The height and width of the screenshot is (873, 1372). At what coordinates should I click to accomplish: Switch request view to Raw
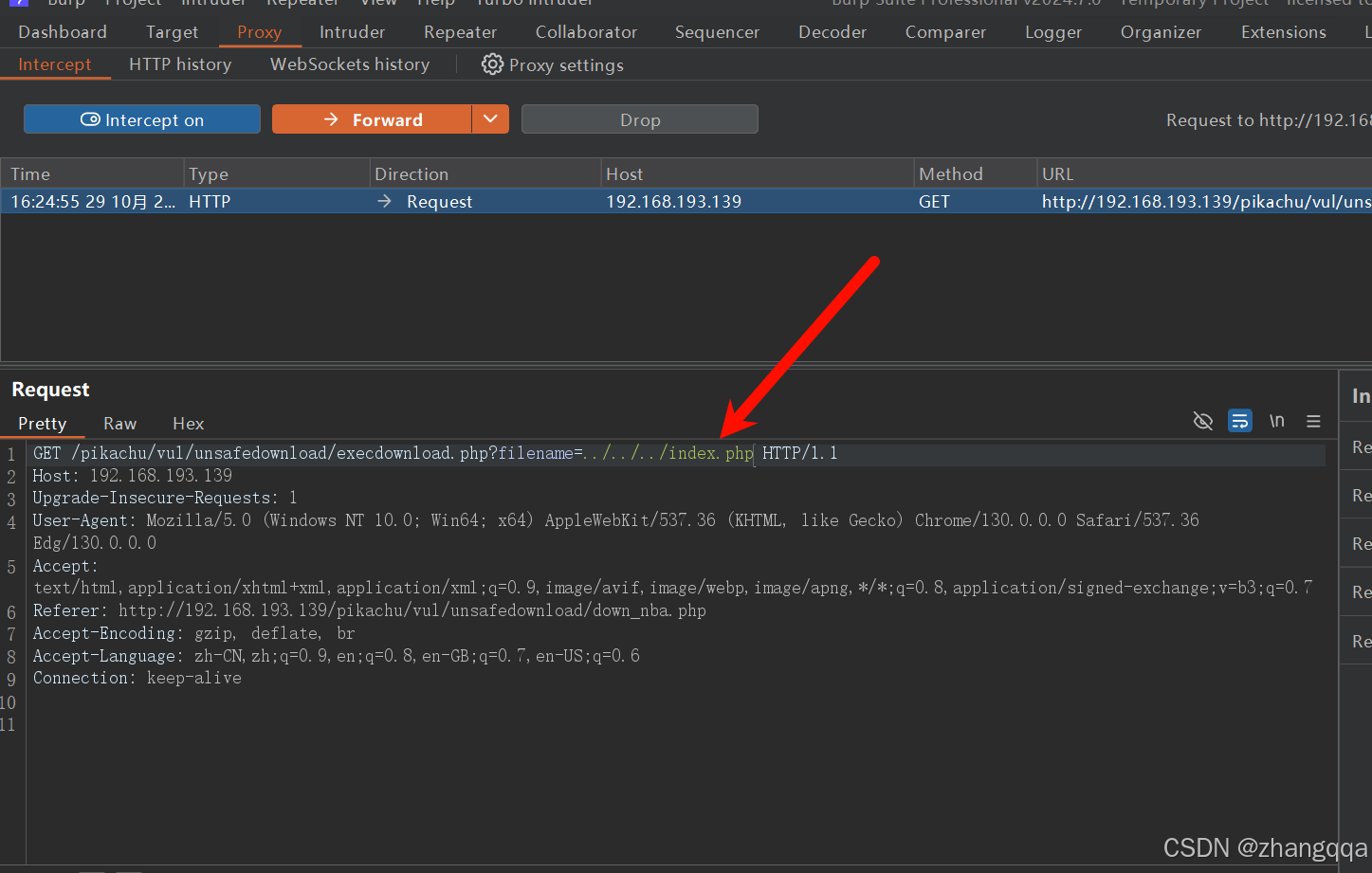click(120, 424)
